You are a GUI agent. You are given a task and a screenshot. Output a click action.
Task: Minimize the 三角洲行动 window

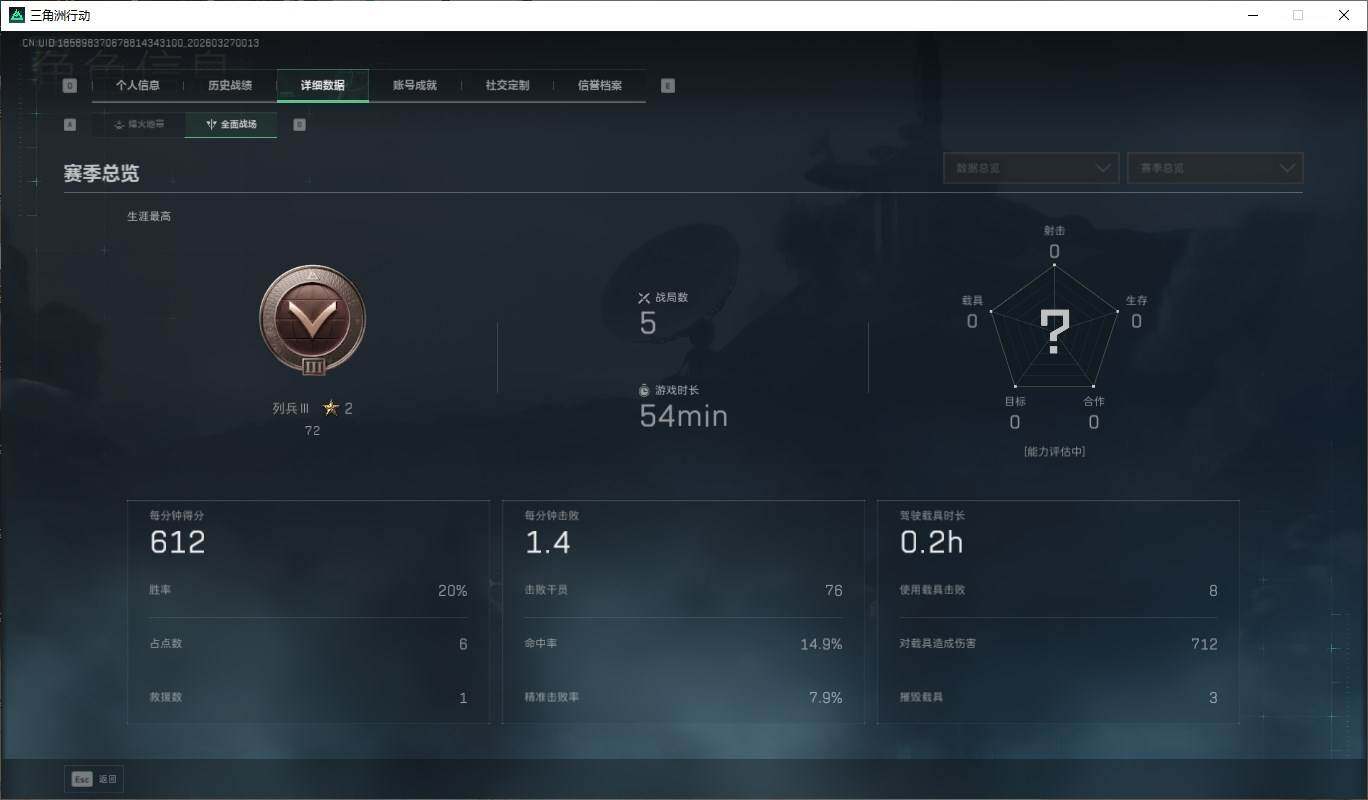1252,15
